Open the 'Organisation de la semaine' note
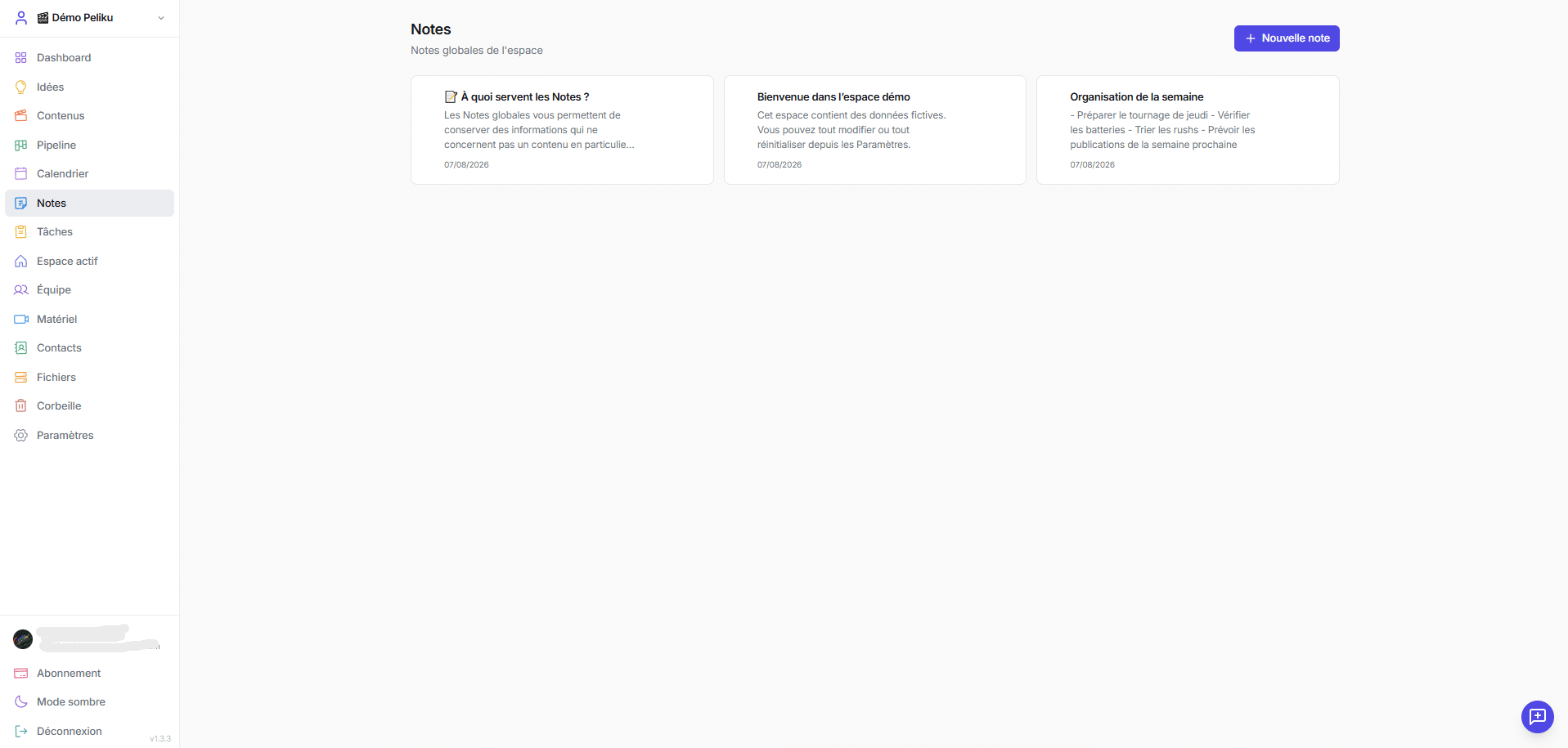Image resolution: width=1568 pixels, height=748 pixels. pyautogui.click(x=1188, y=130)
